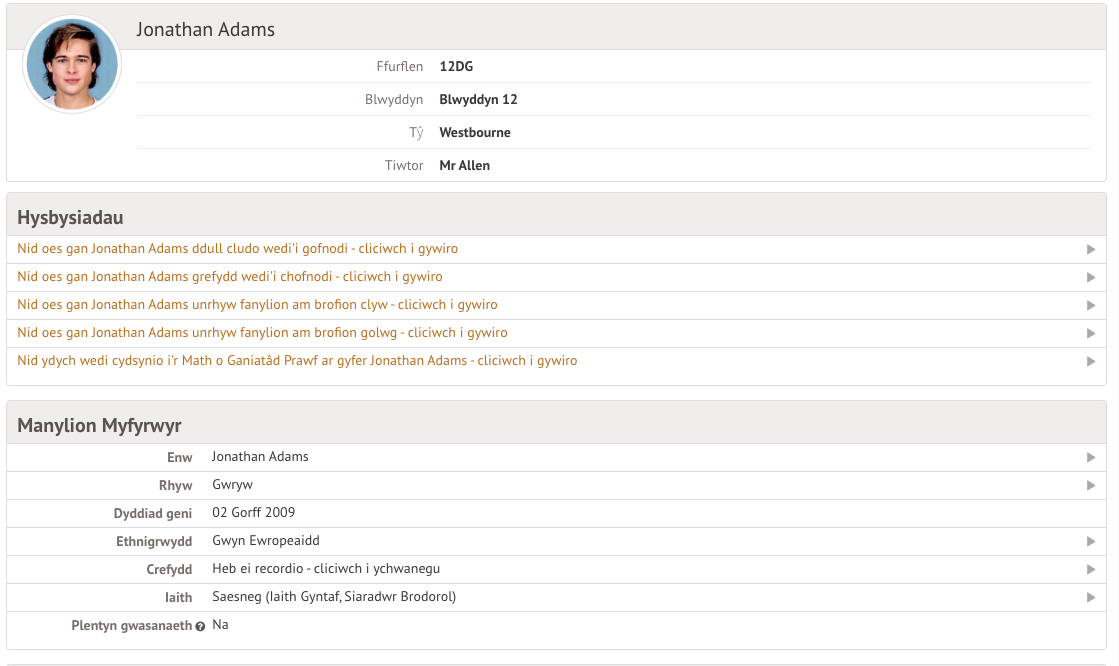This screenshot has width=1119, height=666.
Task: Open the missing transport mode notification
Action: 238,249
